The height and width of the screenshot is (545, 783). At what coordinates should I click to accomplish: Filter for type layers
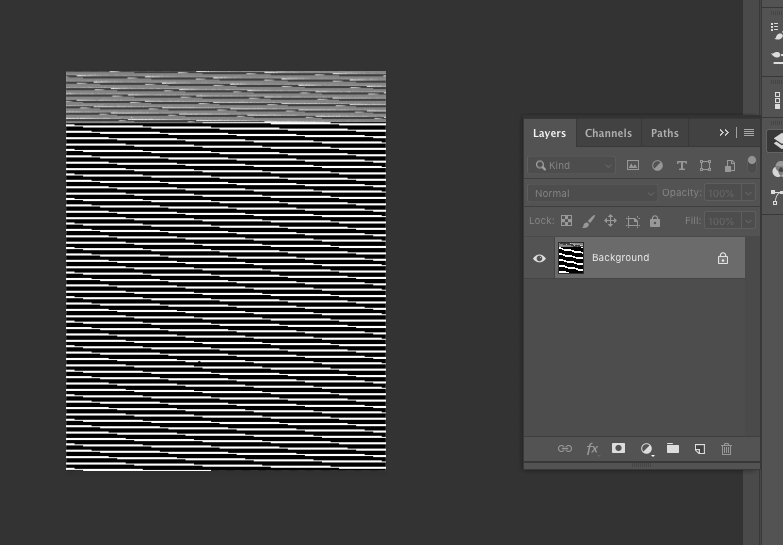[682, 165]
